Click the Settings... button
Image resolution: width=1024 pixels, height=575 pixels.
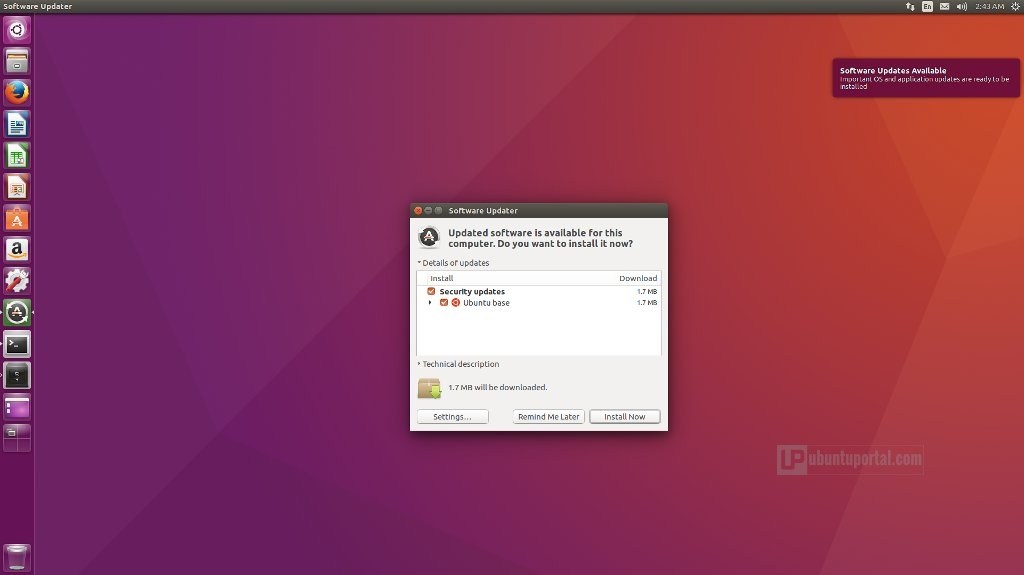[453, 417]
